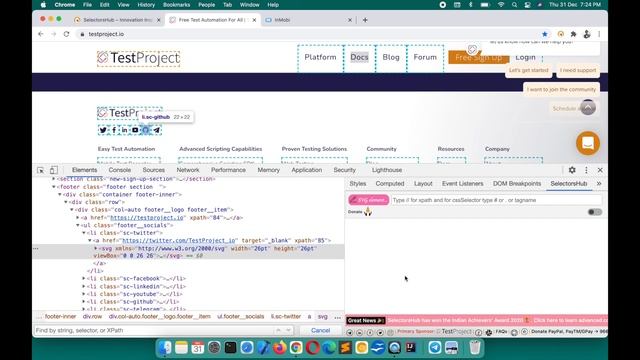This screenshot has width=640, height=360.
Task: Close the DevTools panel
Action: pyautogui.click(x=600, y=170)
